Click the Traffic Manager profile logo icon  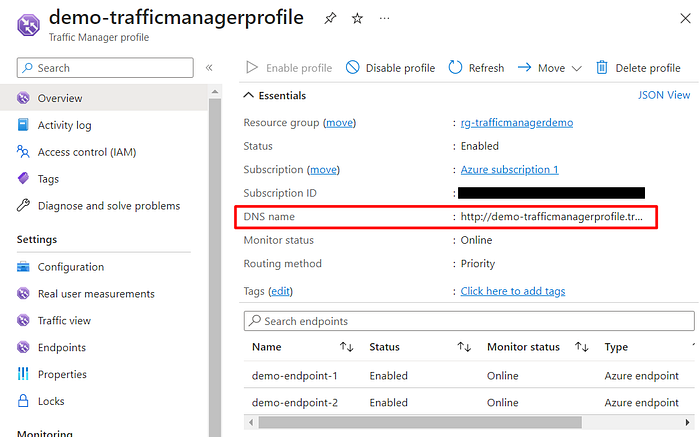(x=28, y=25)
